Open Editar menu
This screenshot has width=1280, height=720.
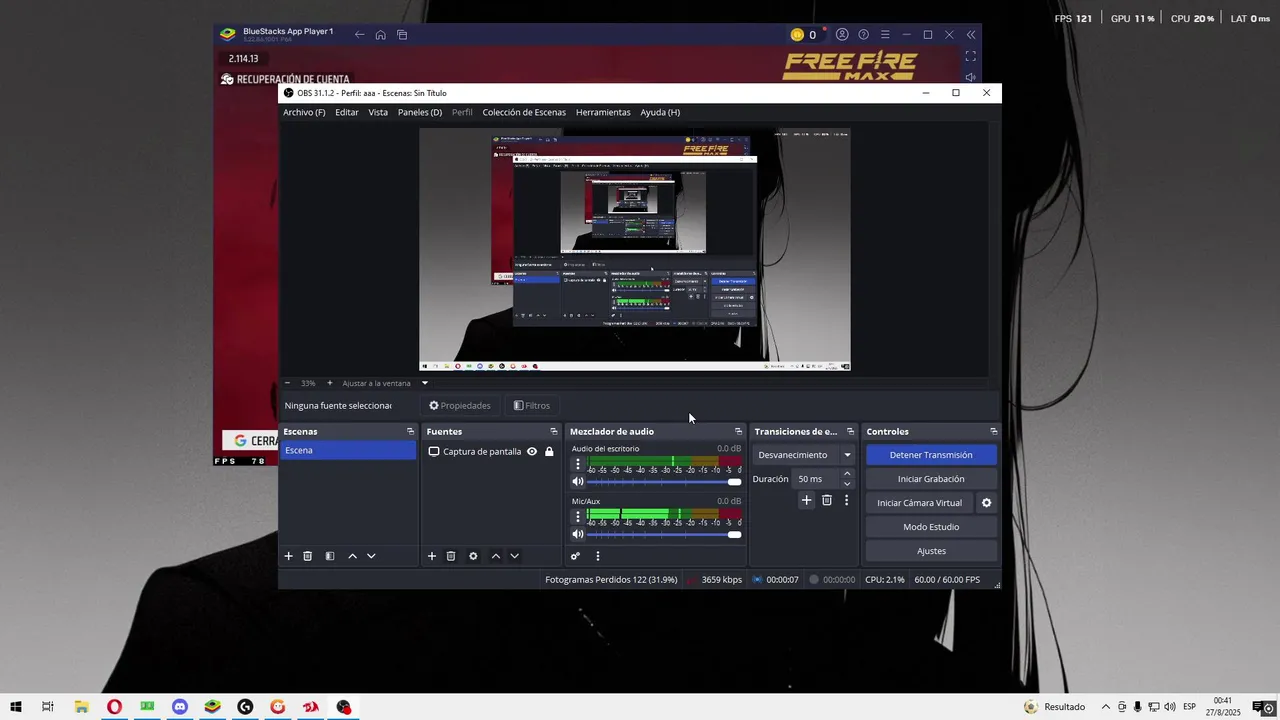point(347,112)
